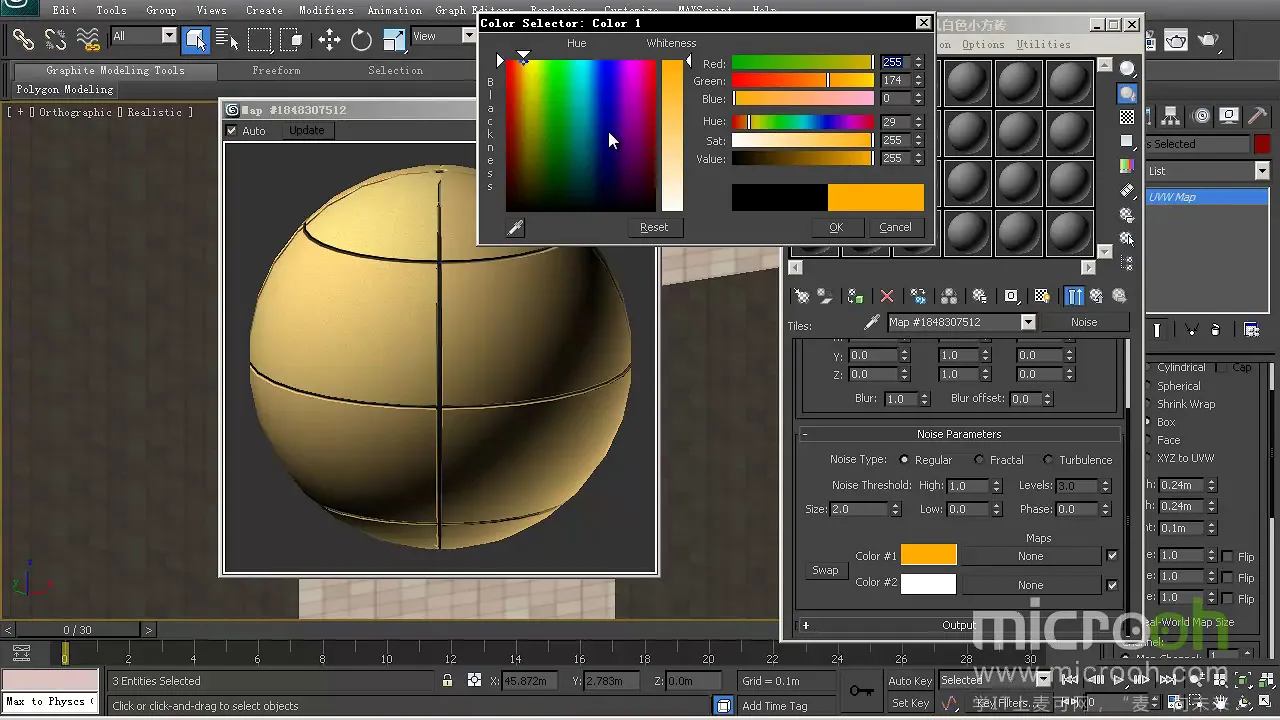Click the Swap colors button
1280x720 pixels.
click(x=825, y=570)
